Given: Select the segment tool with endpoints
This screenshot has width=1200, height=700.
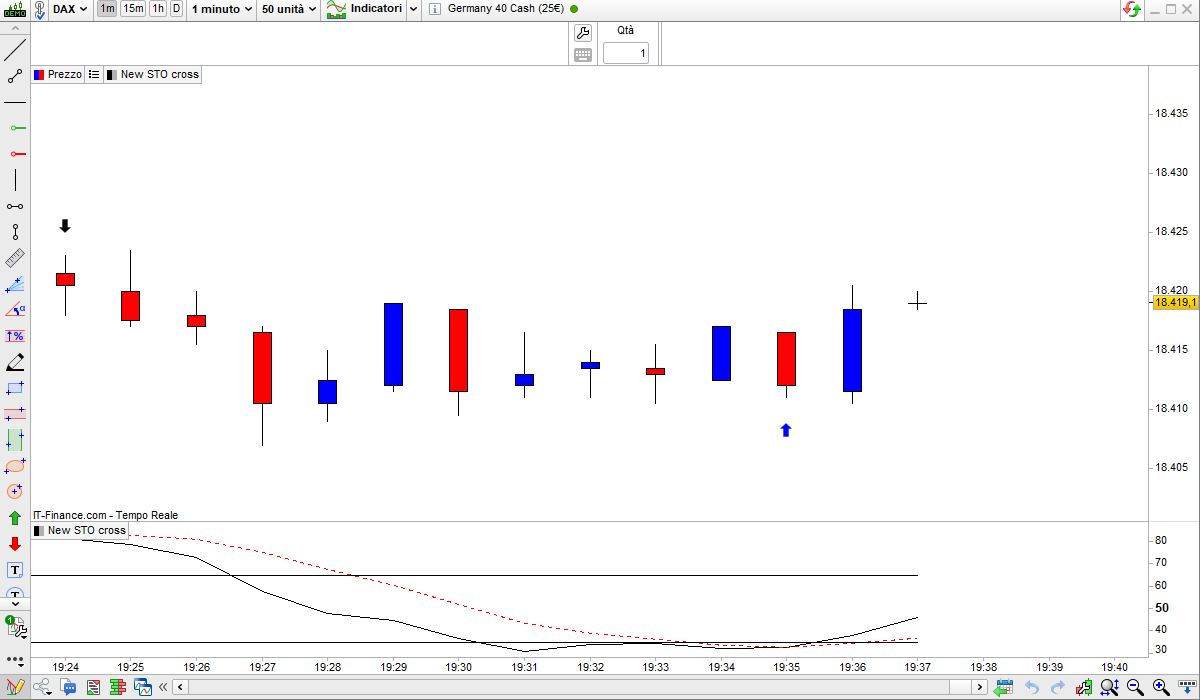Looking at the screenshot, I should point(15,76).
